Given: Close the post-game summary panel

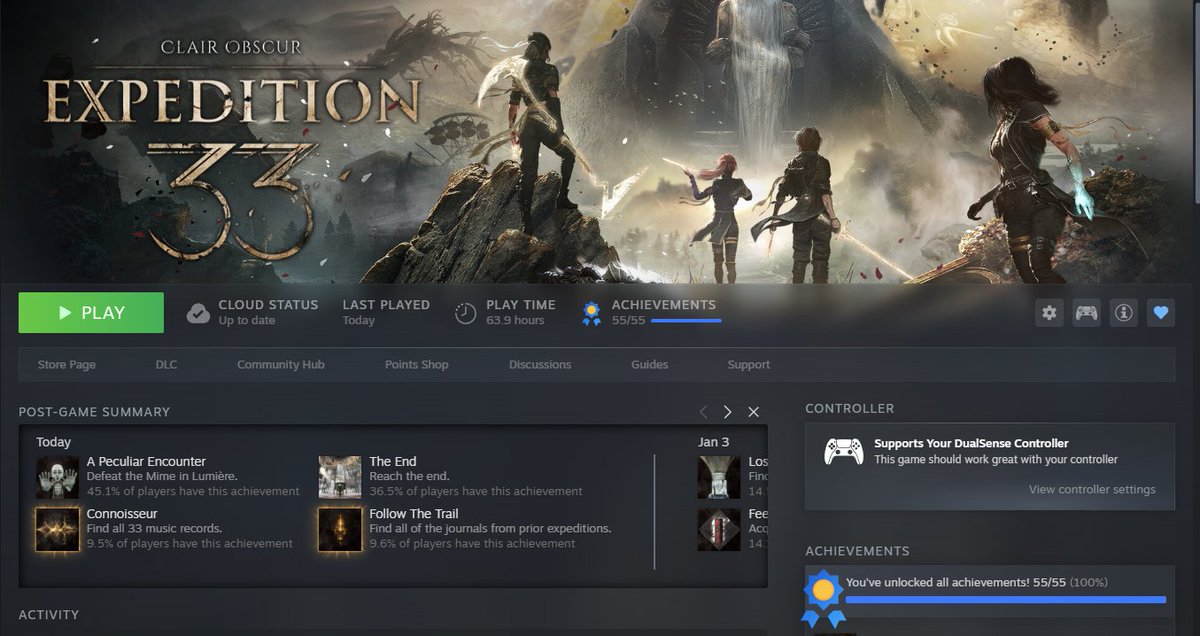Looking at the screenshot, I should [x=754, y=412].
